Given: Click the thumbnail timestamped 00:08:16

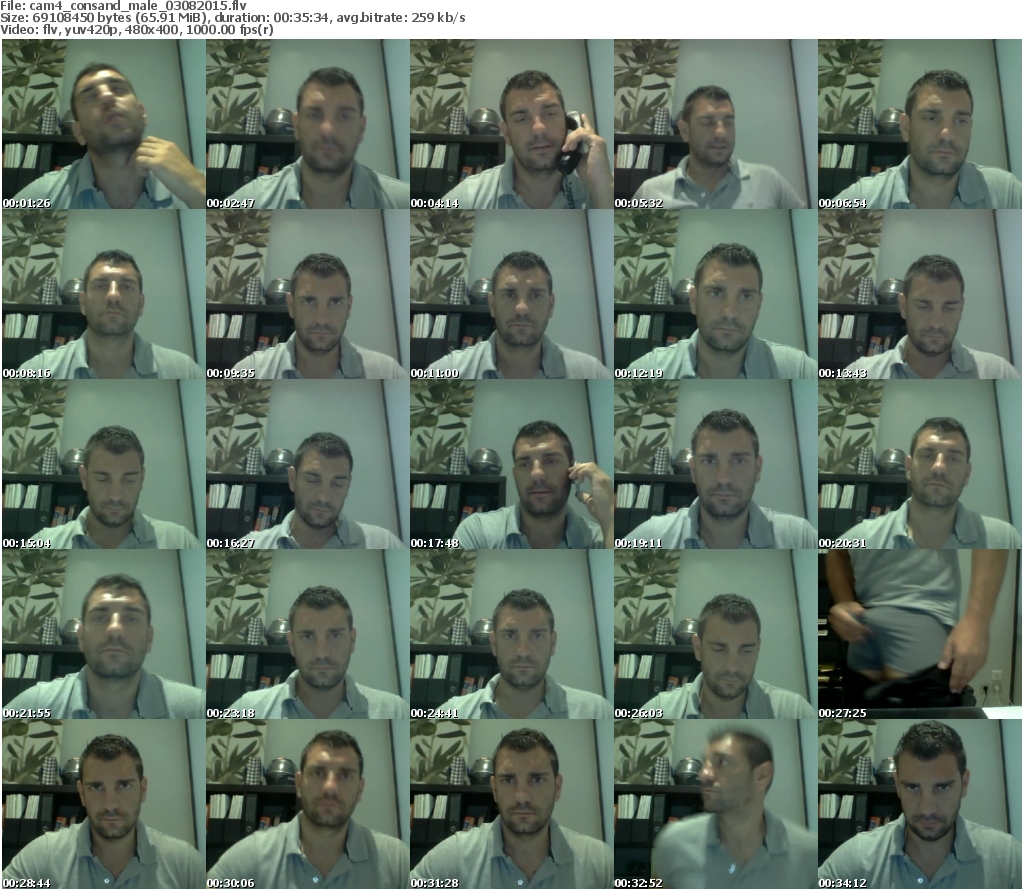Looking at the screenshot, I should pyautogui.click(x=104, y=295).
